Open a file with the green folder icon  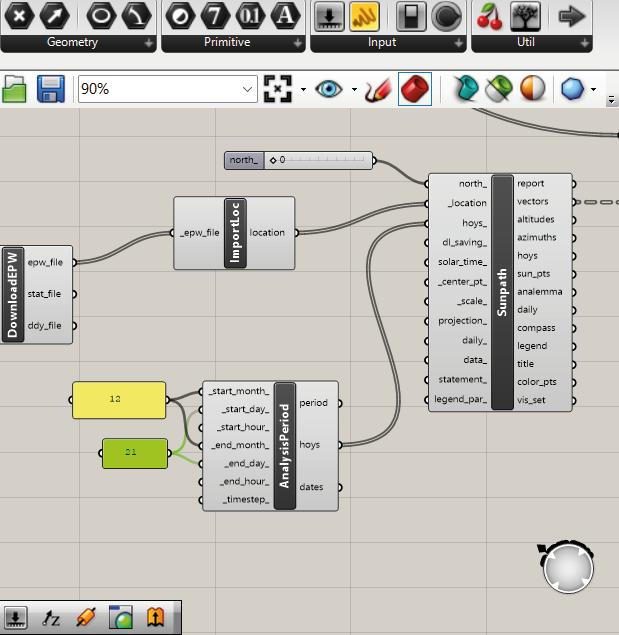[x=14, y=89]
